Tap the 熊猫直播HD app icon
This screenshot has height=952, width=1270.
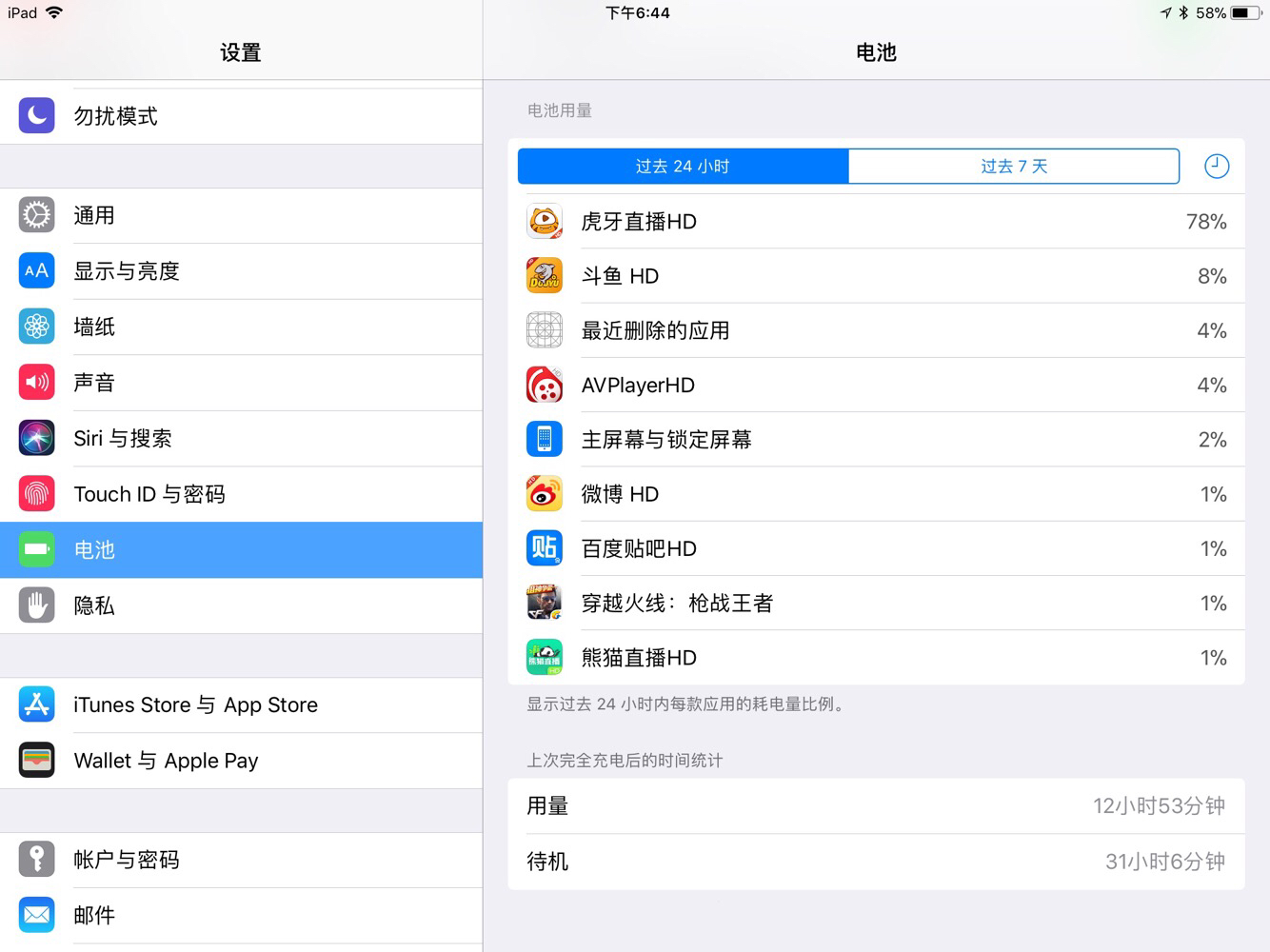click(x=545, y=658)
